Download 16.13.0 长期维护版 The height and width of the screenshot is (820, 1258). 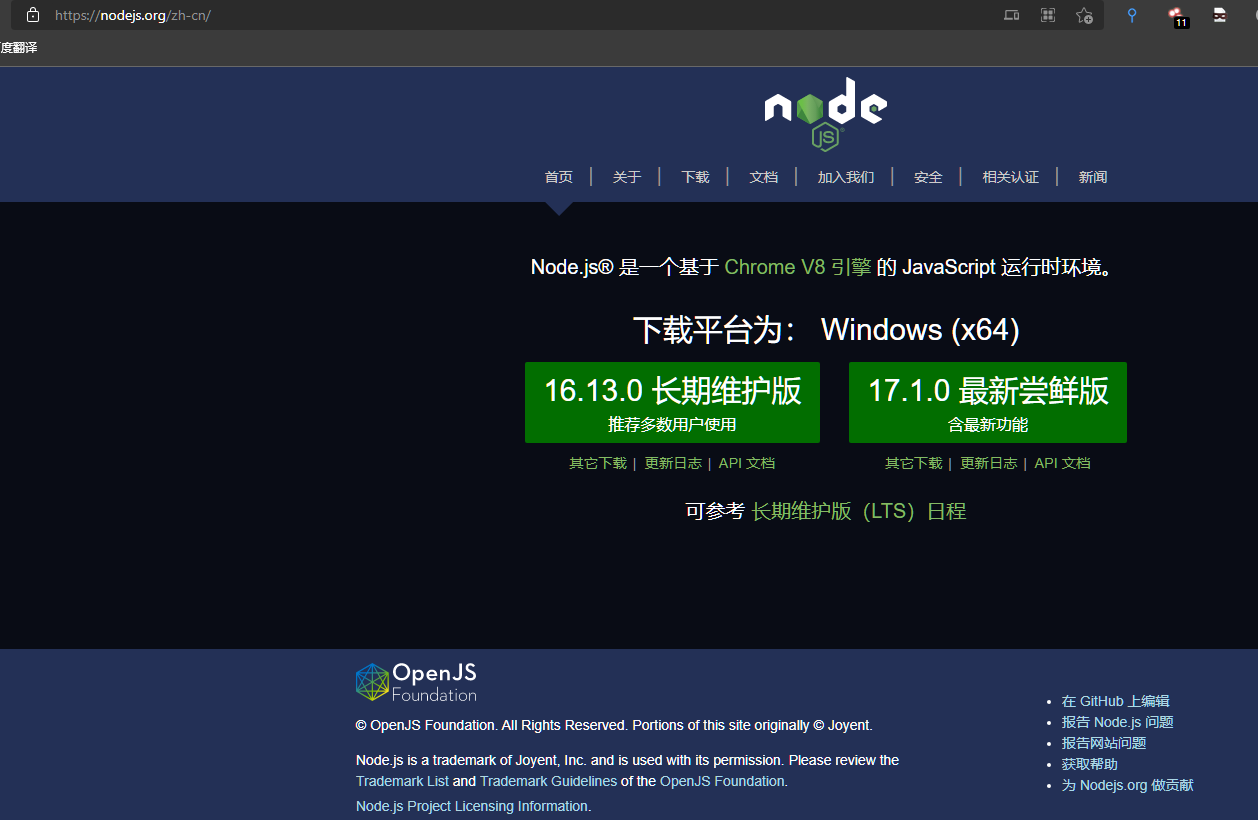coord(672,402)
